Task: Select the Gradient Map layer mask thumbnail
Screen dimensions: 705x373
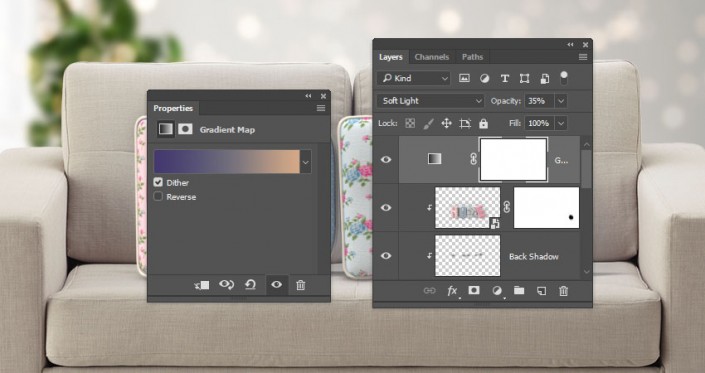Action: point(513,160)
